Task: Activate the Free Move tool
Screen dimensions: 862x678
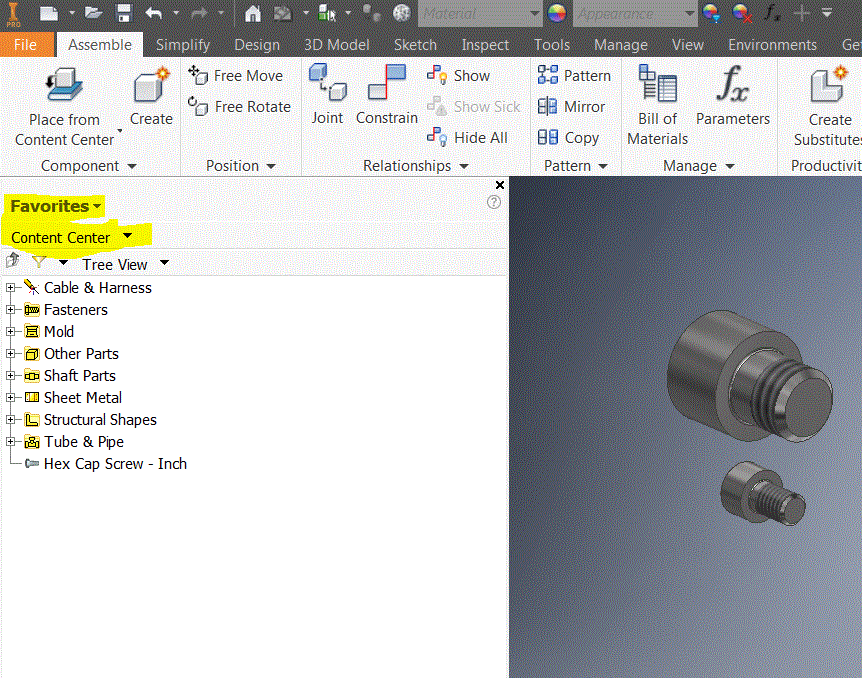Action: 236,75
